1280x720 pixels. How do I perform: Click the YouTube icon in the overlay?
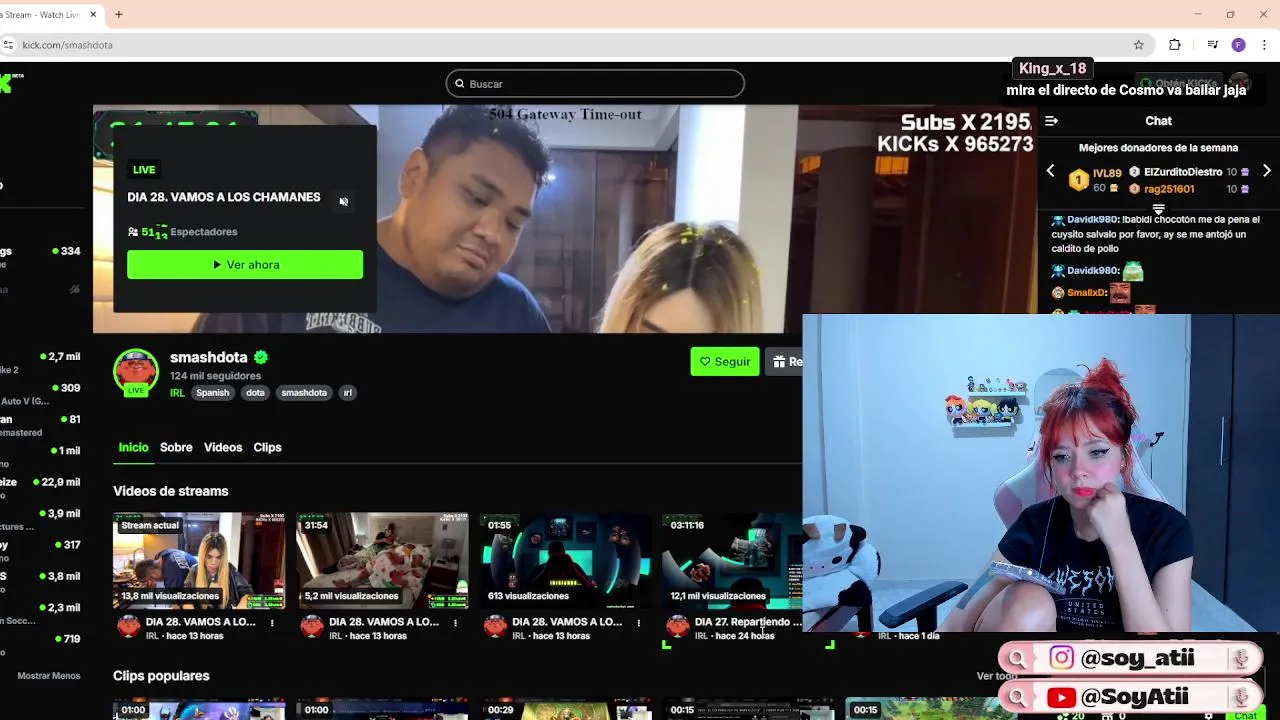pos(1061,697)
